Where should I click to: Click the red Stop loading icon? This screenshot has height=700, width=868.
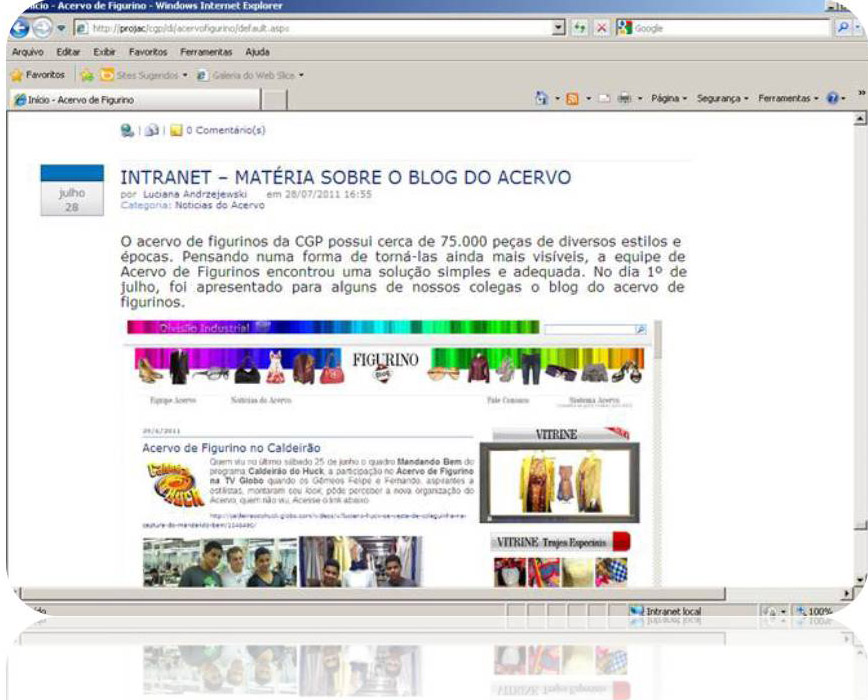click(x=600, y=28)
